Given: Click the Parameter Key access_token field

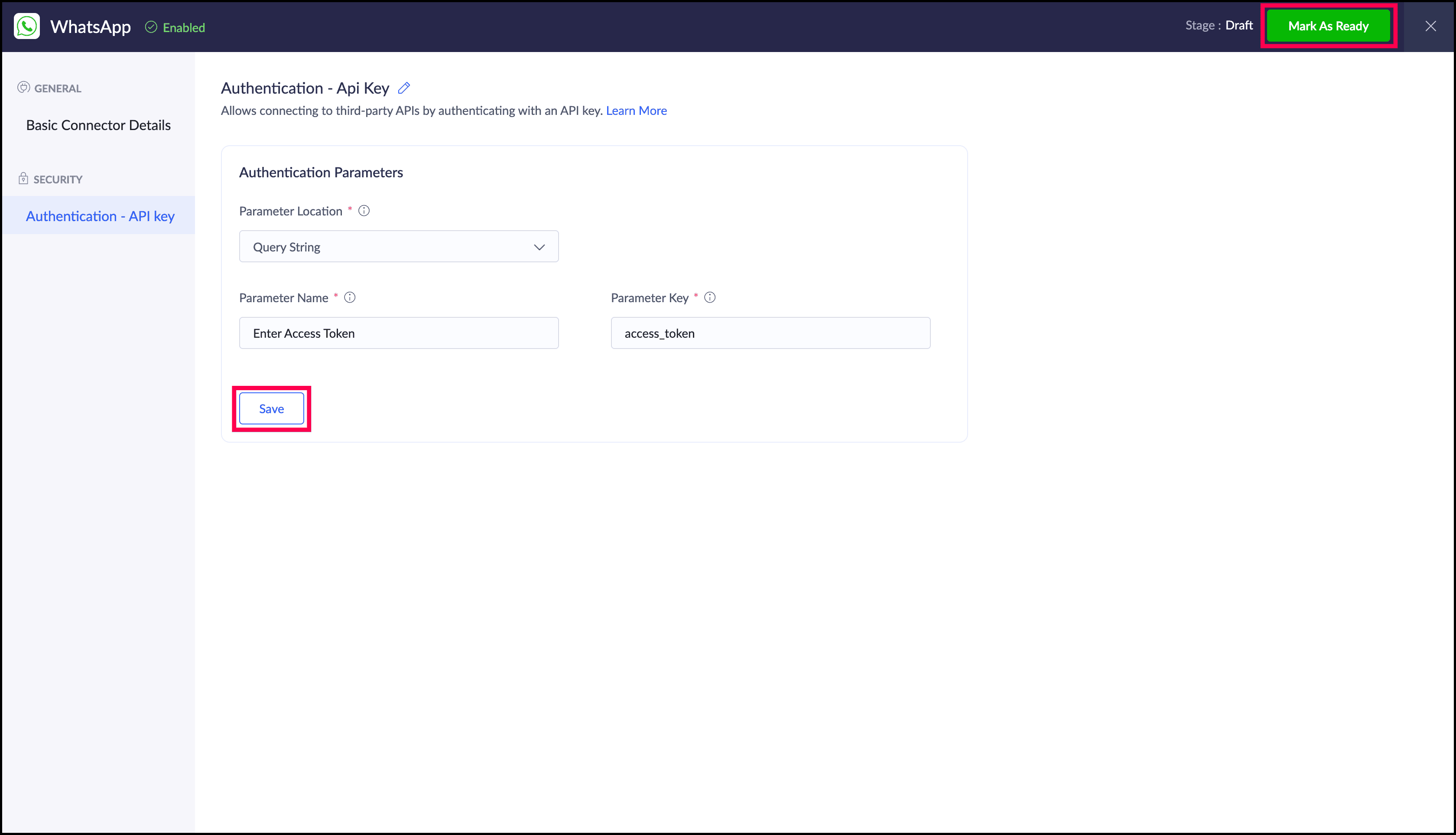Looking at the screenshot, I should click(x=770, y=333).
